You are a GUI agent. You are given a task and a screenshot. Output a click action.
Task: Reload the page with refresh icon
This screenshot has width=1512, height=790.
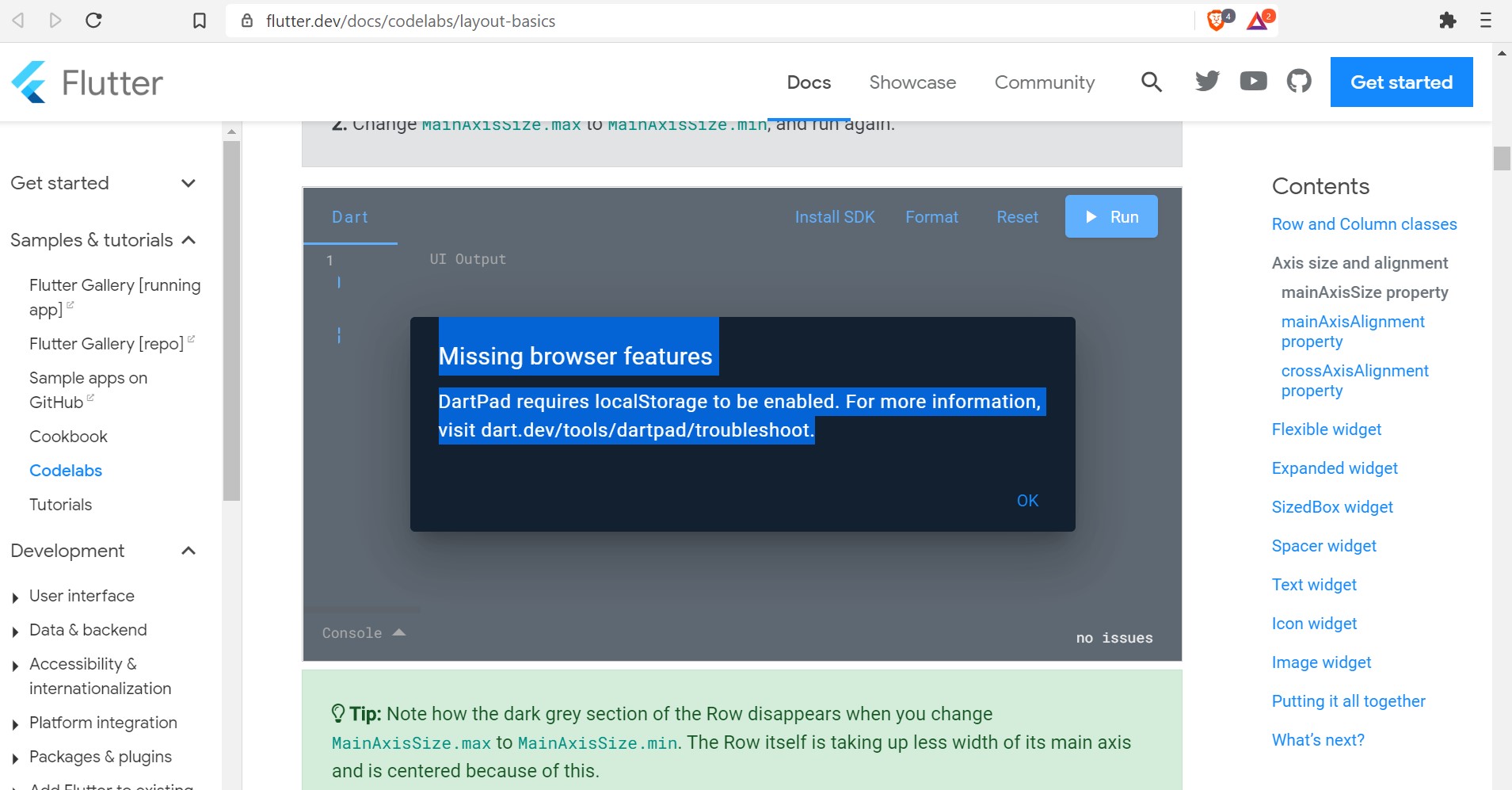click(93, 21)
